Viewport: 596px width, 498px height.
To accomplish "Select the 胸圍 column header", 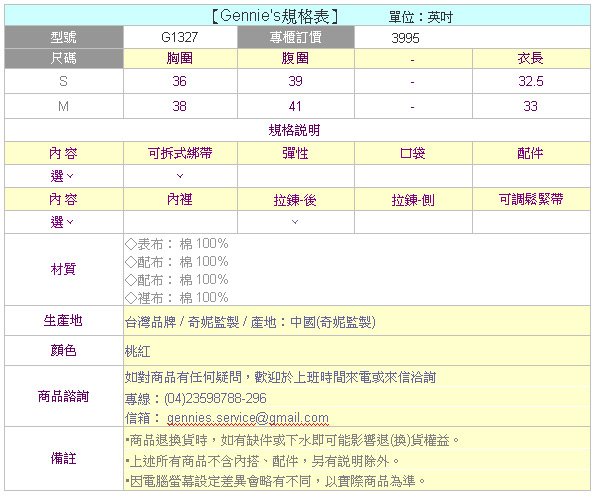I will coord(180,59).
